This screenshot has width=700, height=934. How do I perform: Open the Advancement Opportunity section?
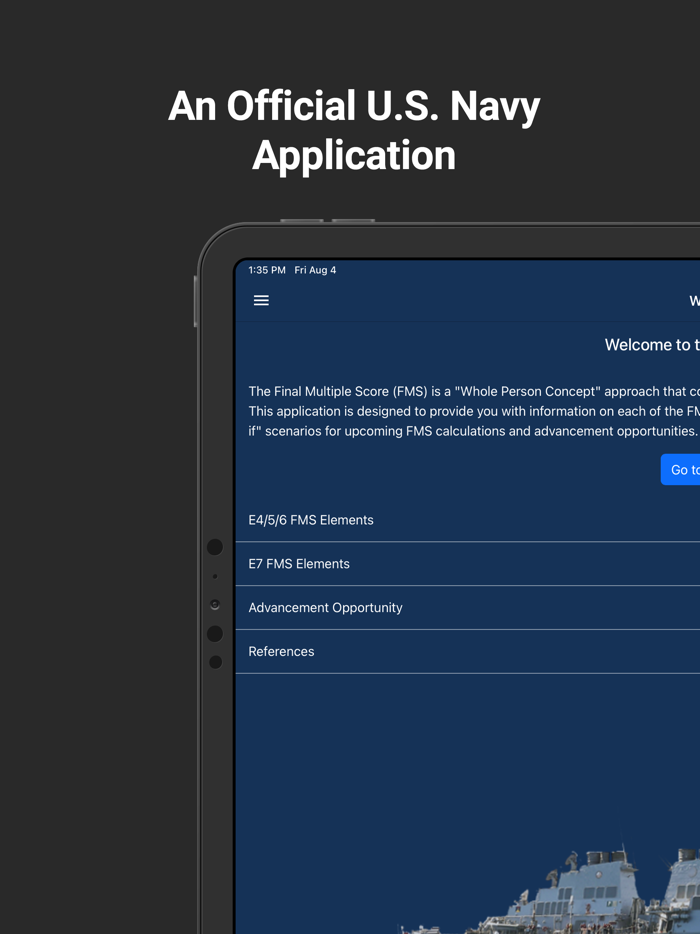point(468,608)
